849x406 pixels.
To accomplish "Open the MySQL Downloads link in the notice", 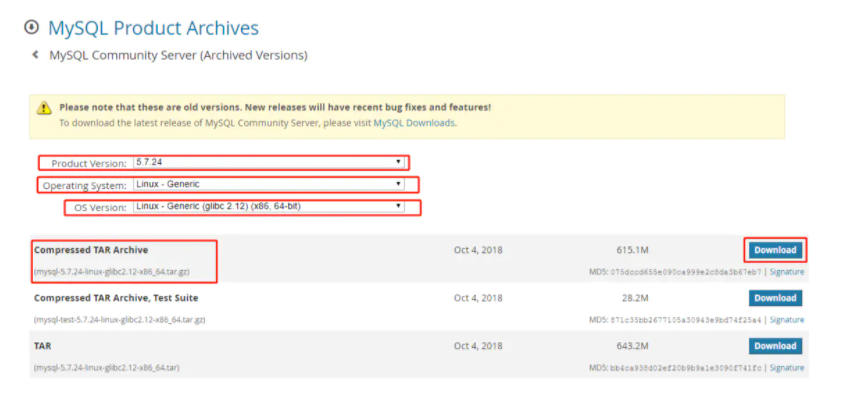I will click(x=414, y=123).
